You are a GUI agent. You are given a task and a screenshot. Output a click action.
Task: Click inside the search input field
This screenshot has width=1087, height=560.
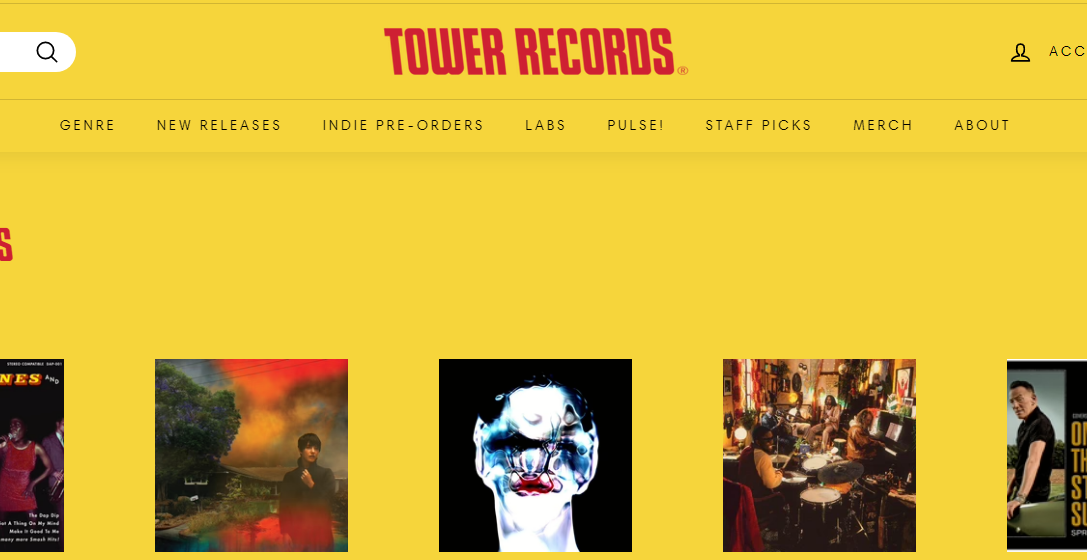point(14,52)
